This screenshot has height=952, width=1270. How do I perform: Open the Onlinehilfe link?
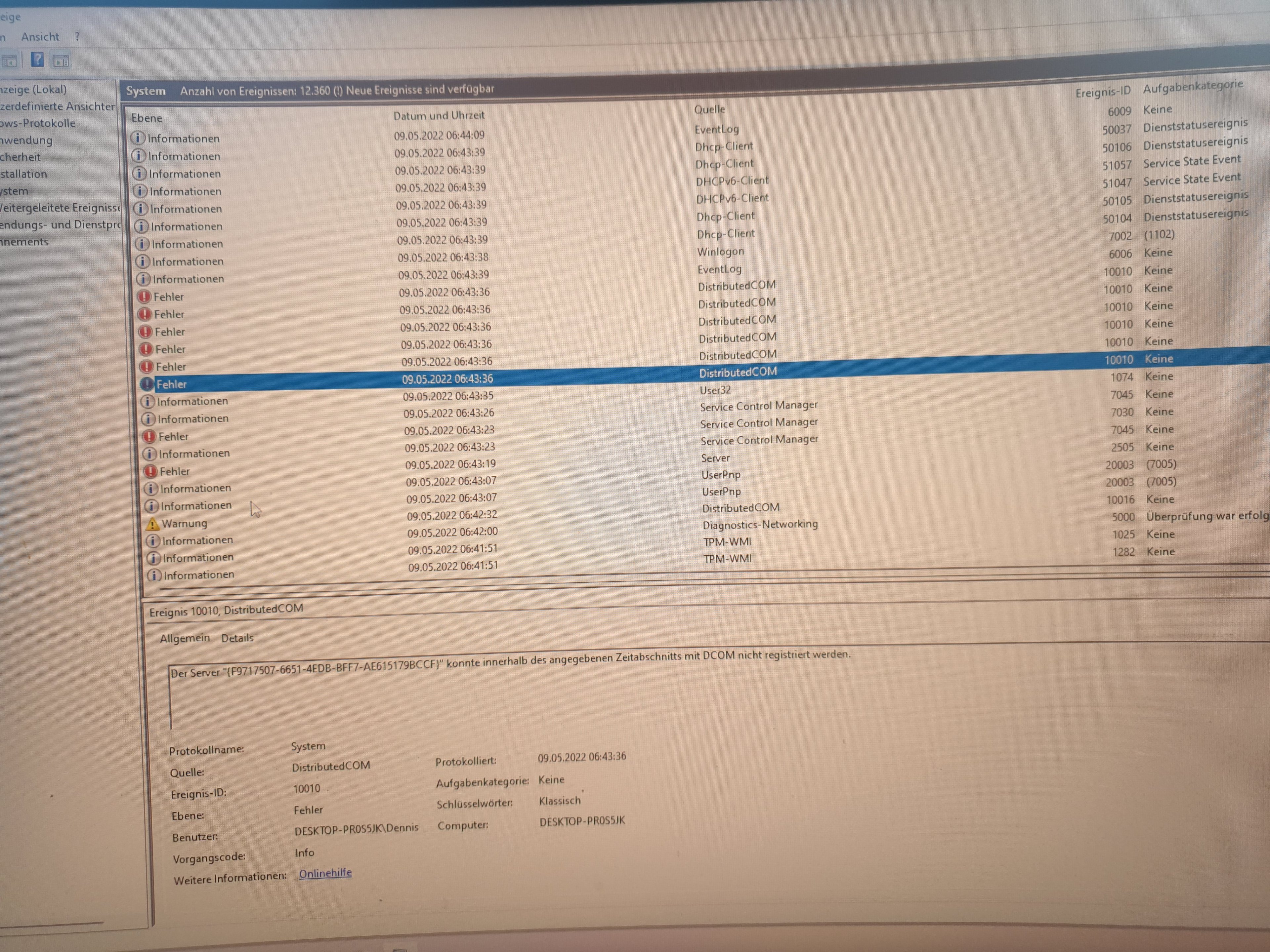click(325, 873)
